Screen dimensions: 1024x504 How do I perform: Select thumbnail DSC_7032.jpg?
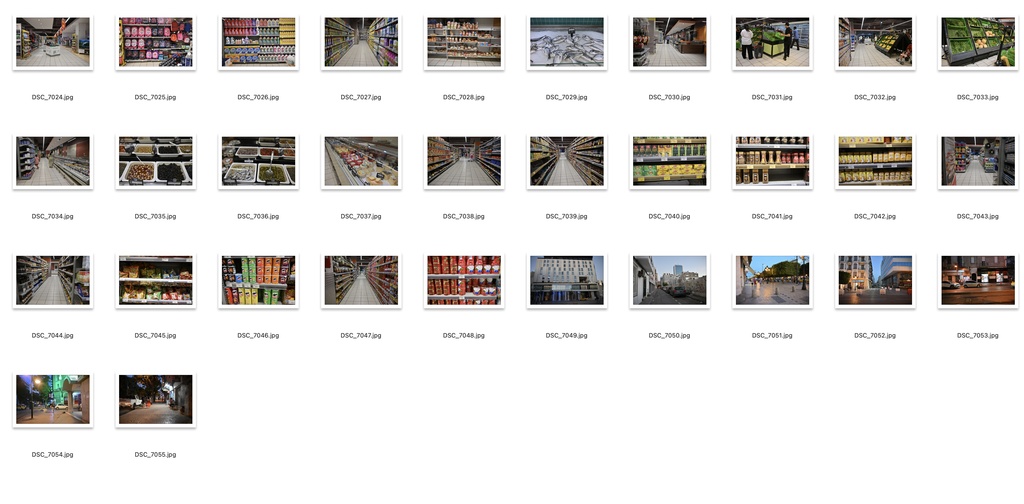(x=875, y=42)
